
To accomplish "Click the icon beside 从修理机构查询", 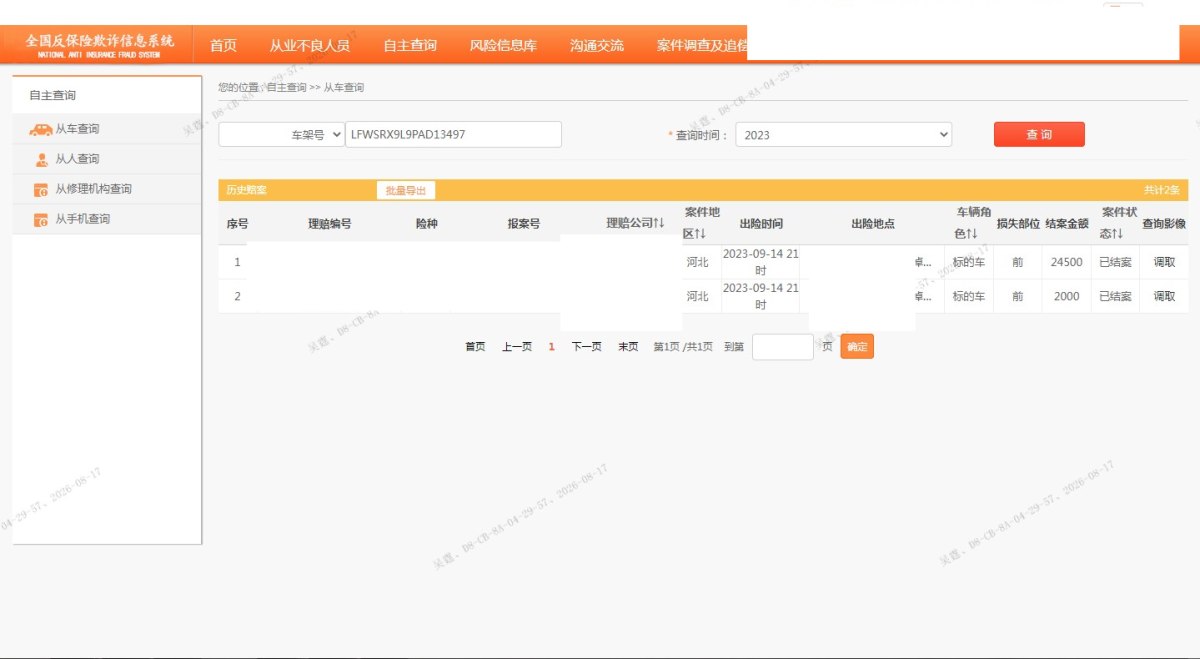I will point(41,189).
